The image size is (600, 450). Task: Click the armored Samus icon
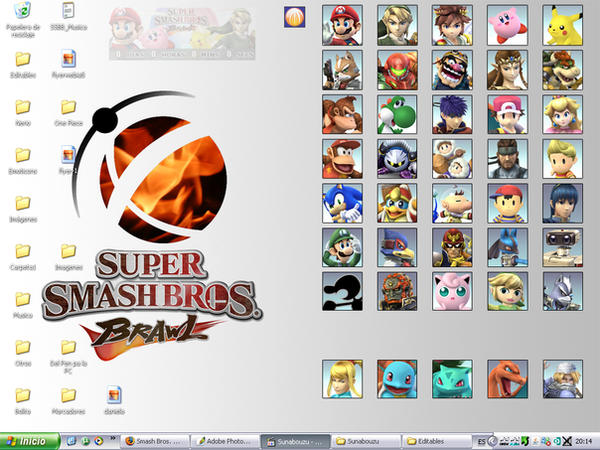(397, 70)
